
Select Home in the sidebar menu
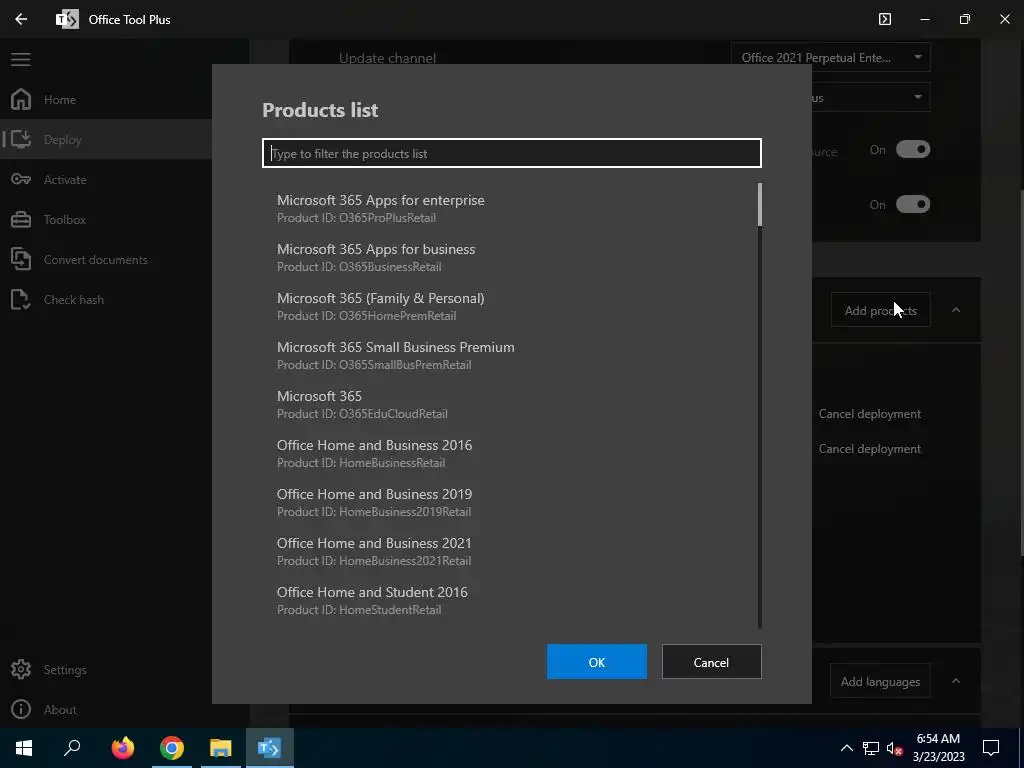coord(60,99)
